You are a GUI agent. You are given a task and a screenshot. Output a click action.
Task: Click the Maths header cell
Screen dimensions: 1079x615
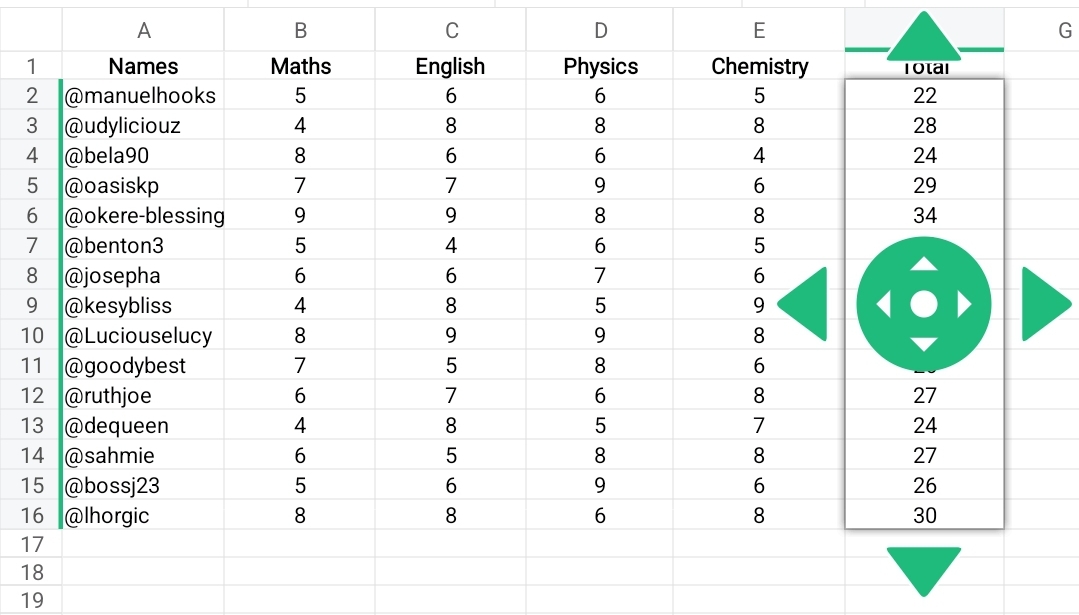(300, 67)
